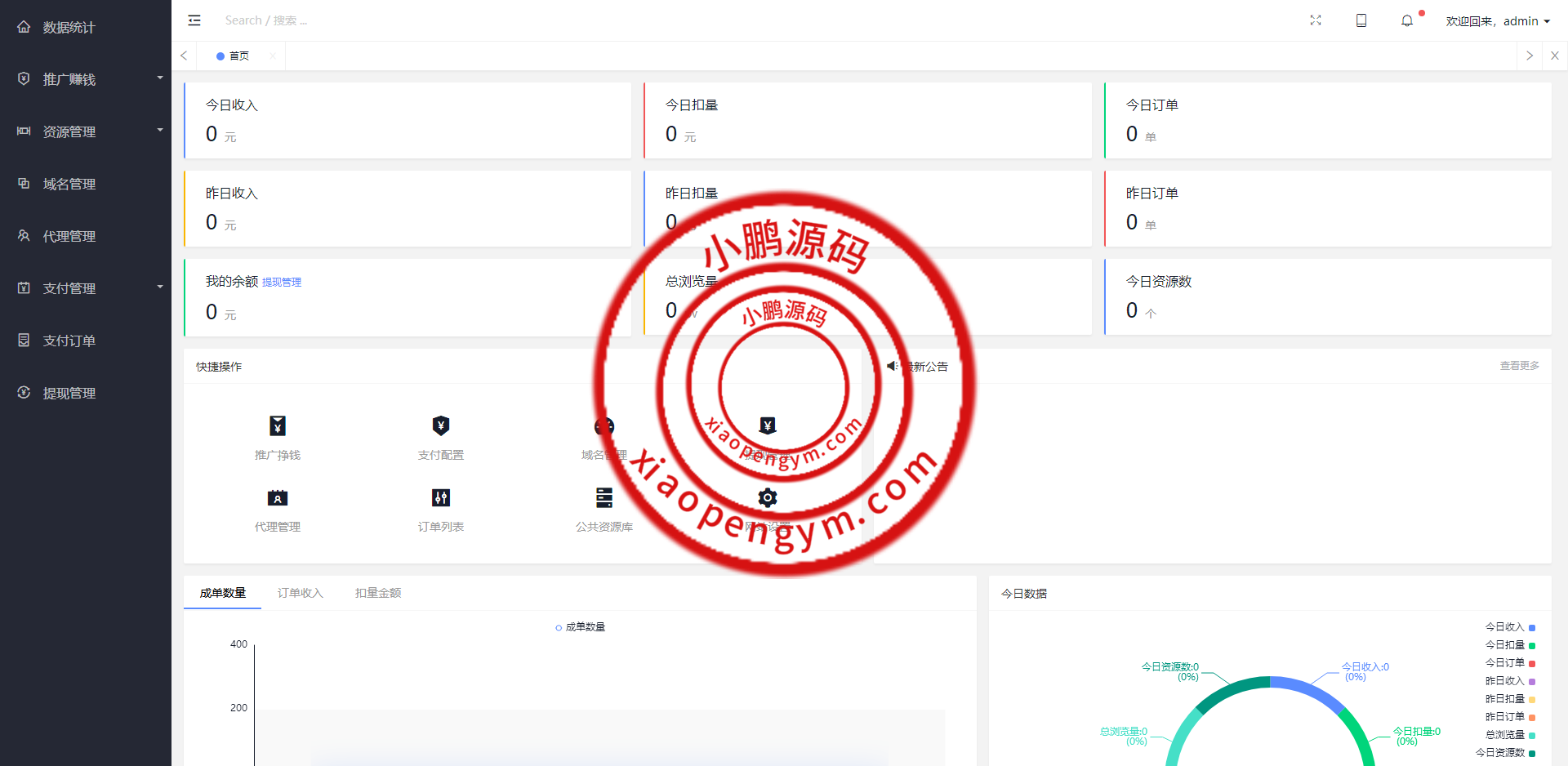This screenshot has height=766, width=1568.
Task: Open notifications bell icon
Action: click(1407, 20)
